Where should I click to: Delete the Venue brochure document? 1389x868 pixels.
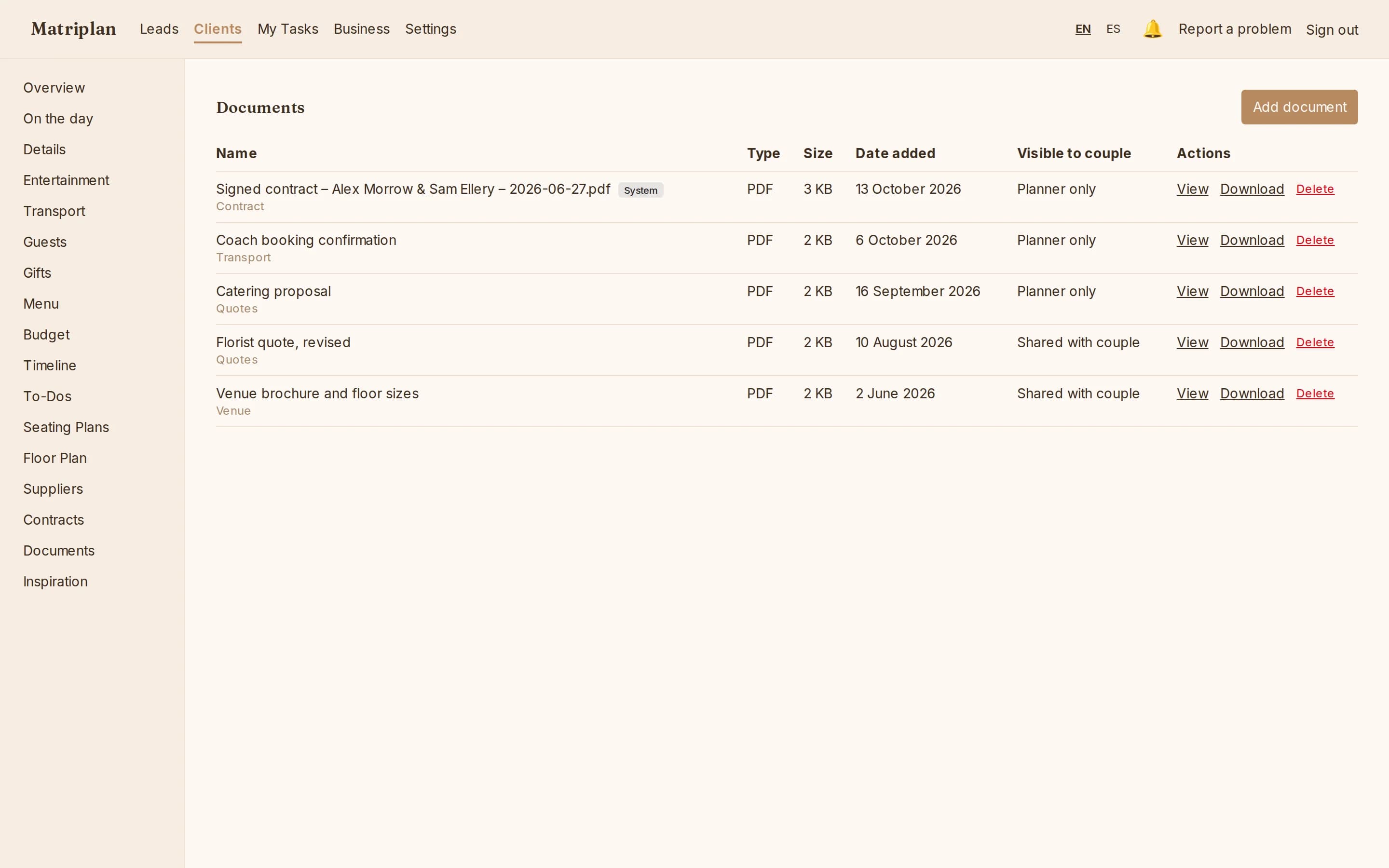coord(1315,393)
